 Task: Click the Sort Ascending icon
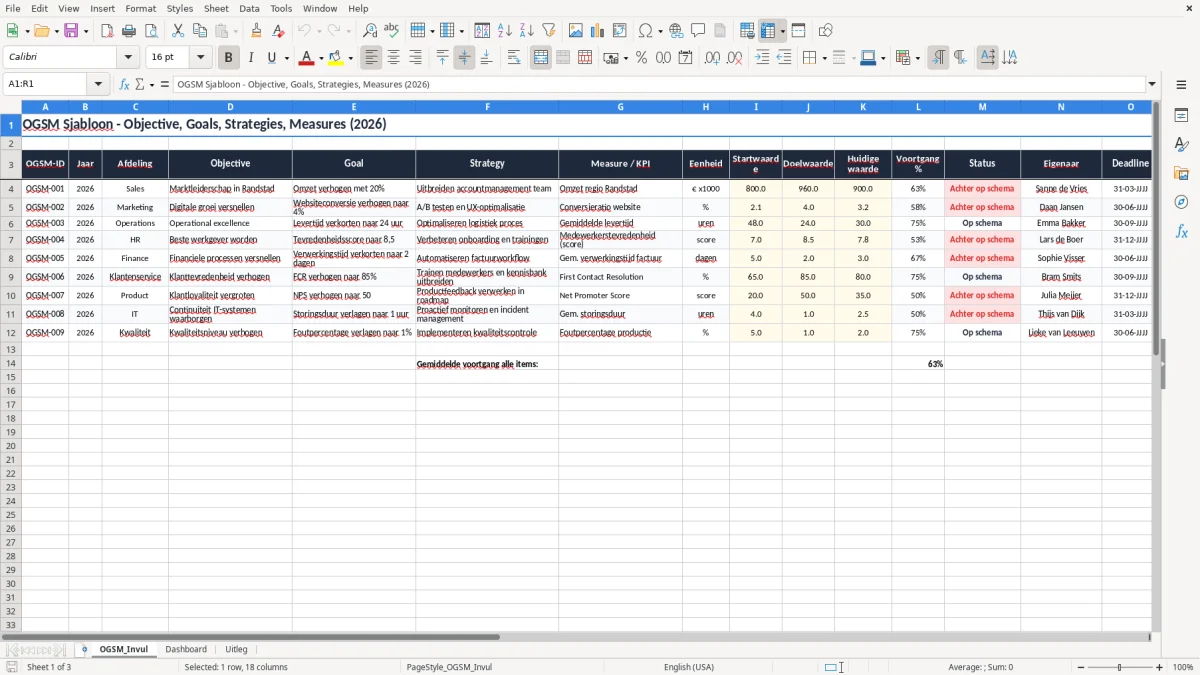[504, 31]
